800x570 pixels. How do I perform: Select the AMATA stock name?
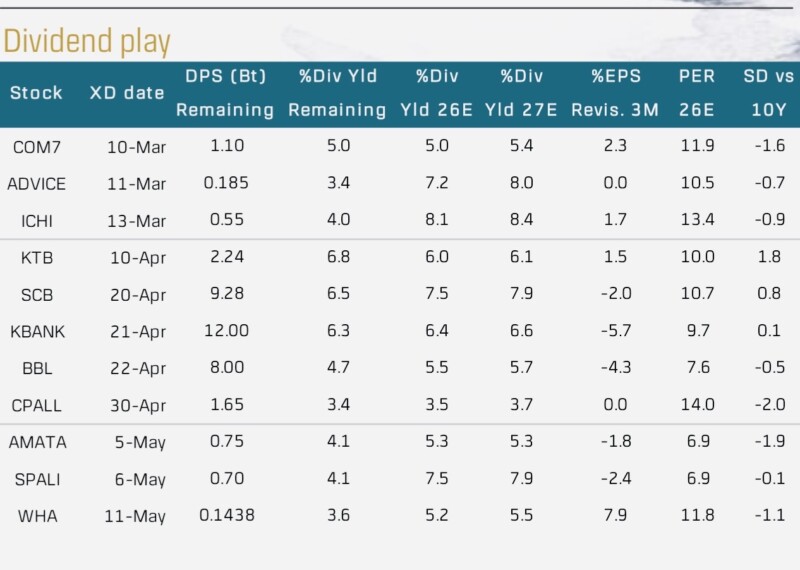pyautogui.click(x=35, y=442)
